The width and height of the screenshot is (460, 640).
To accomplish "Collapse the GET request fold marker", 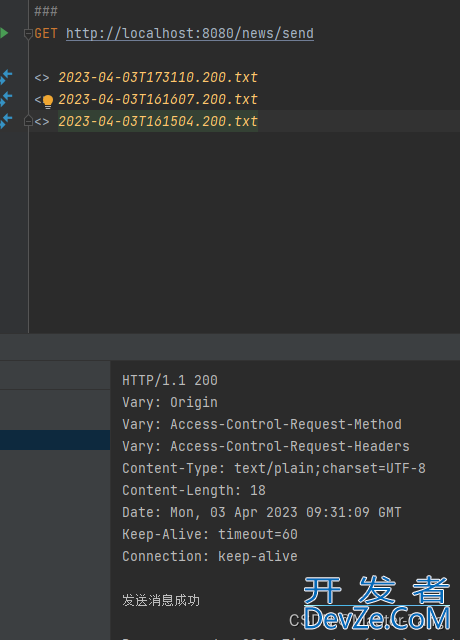I will click(x=28, y=34).
